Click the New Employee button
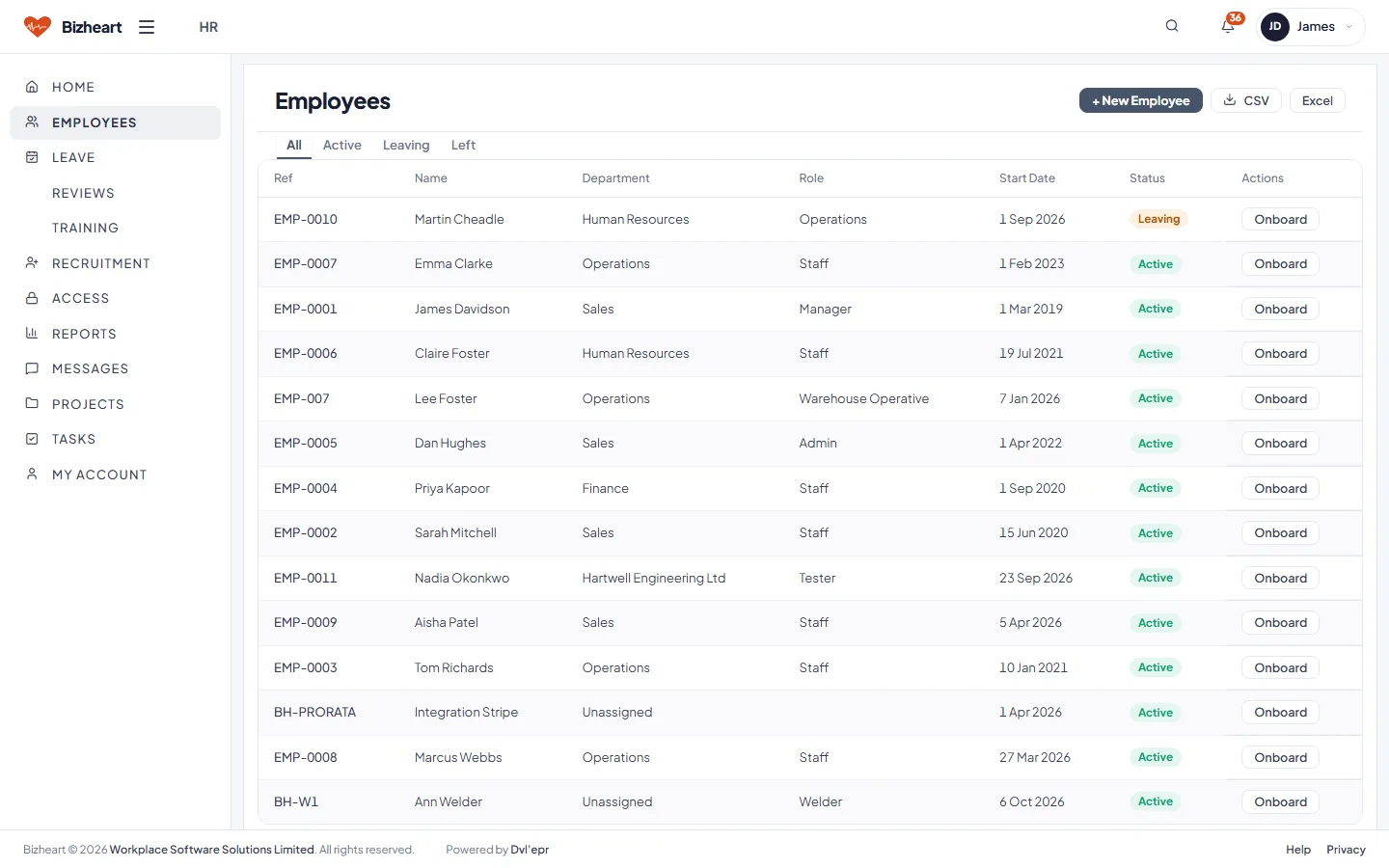 click(1141, 100)
